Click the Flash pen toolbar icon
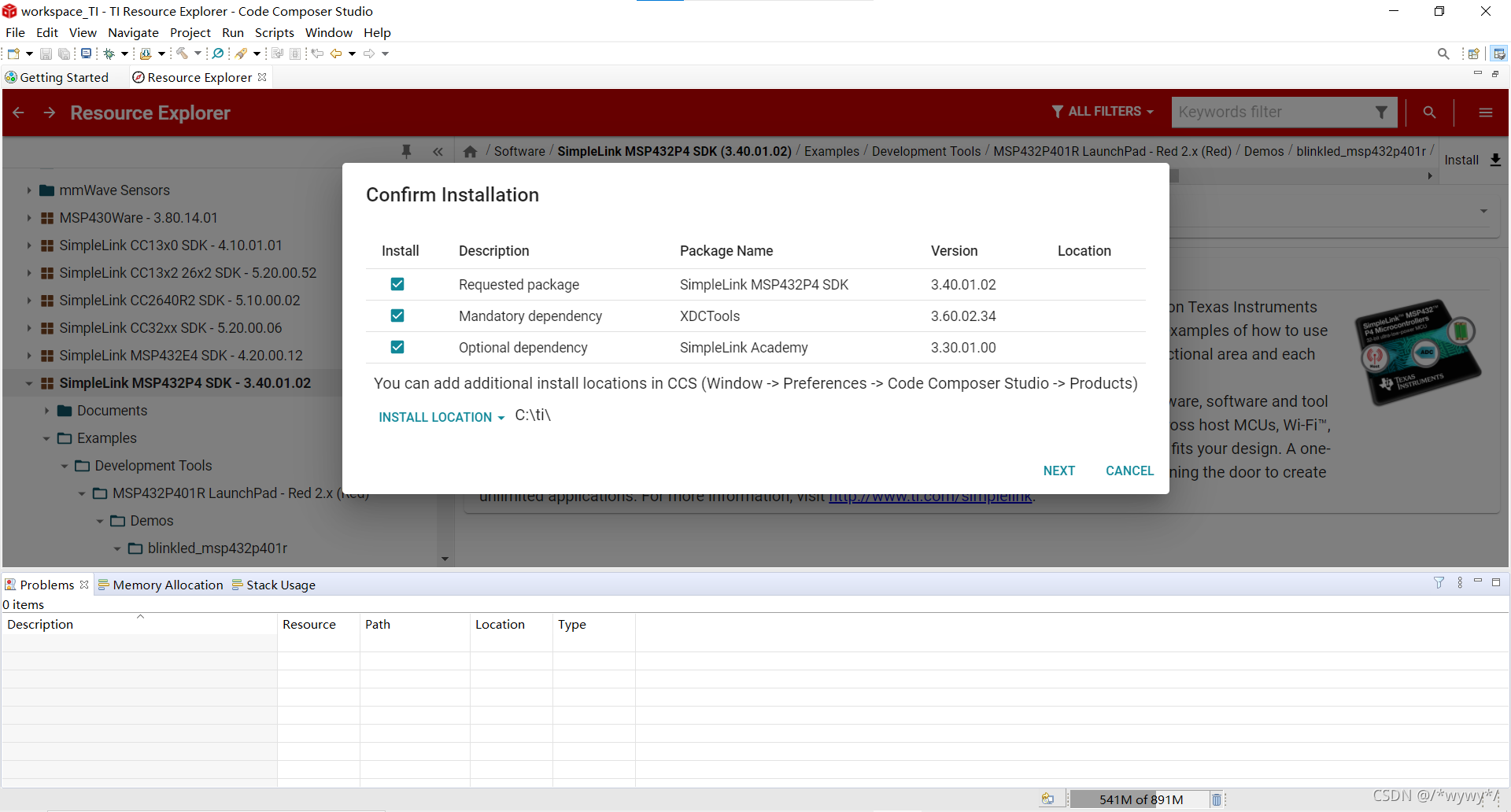The image size is (1511, 812). pyautogui.click(x=242, y=54)
